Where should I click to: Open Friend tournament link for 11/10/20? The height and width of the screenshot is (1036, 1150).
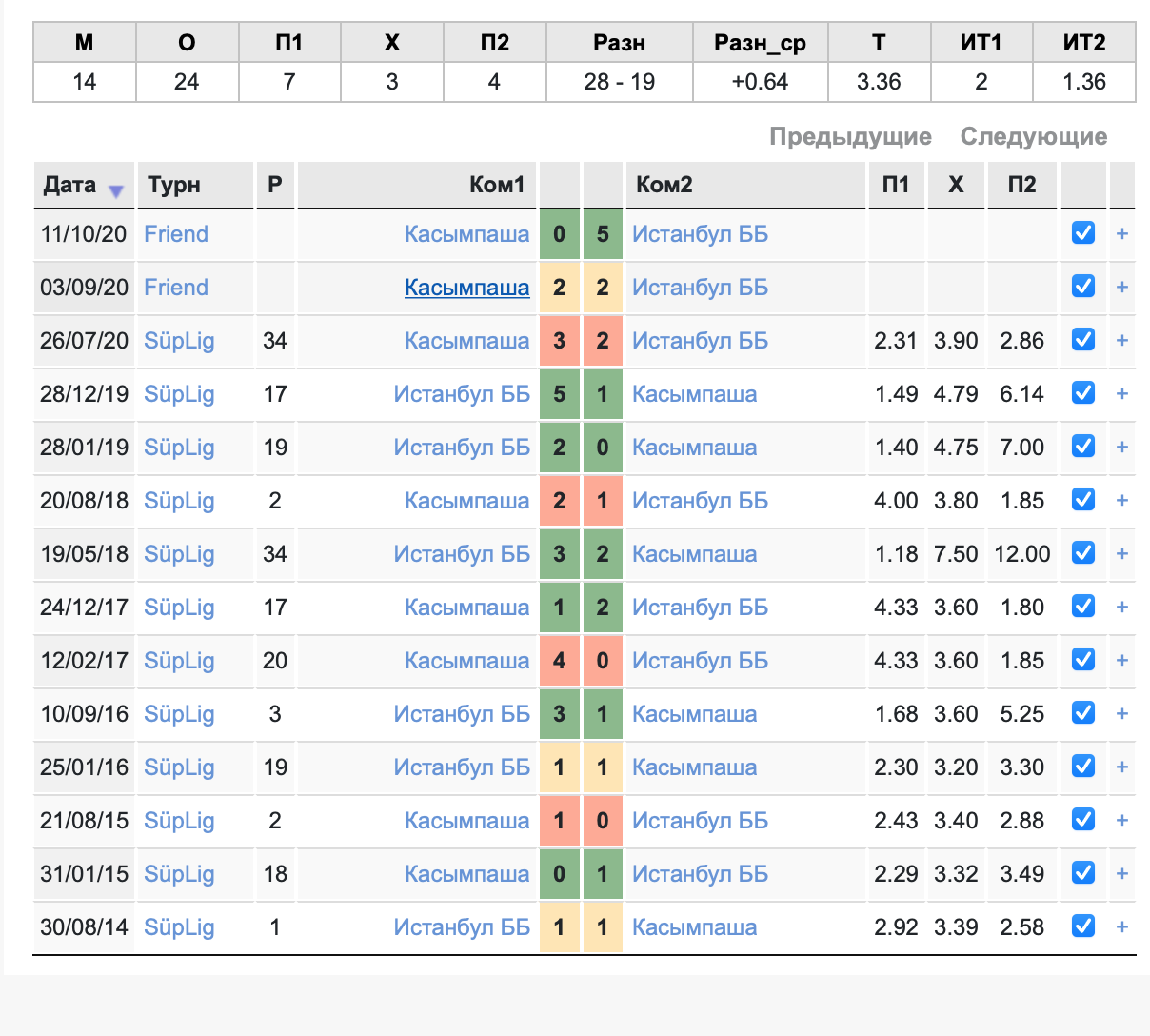tap(176, 234)
